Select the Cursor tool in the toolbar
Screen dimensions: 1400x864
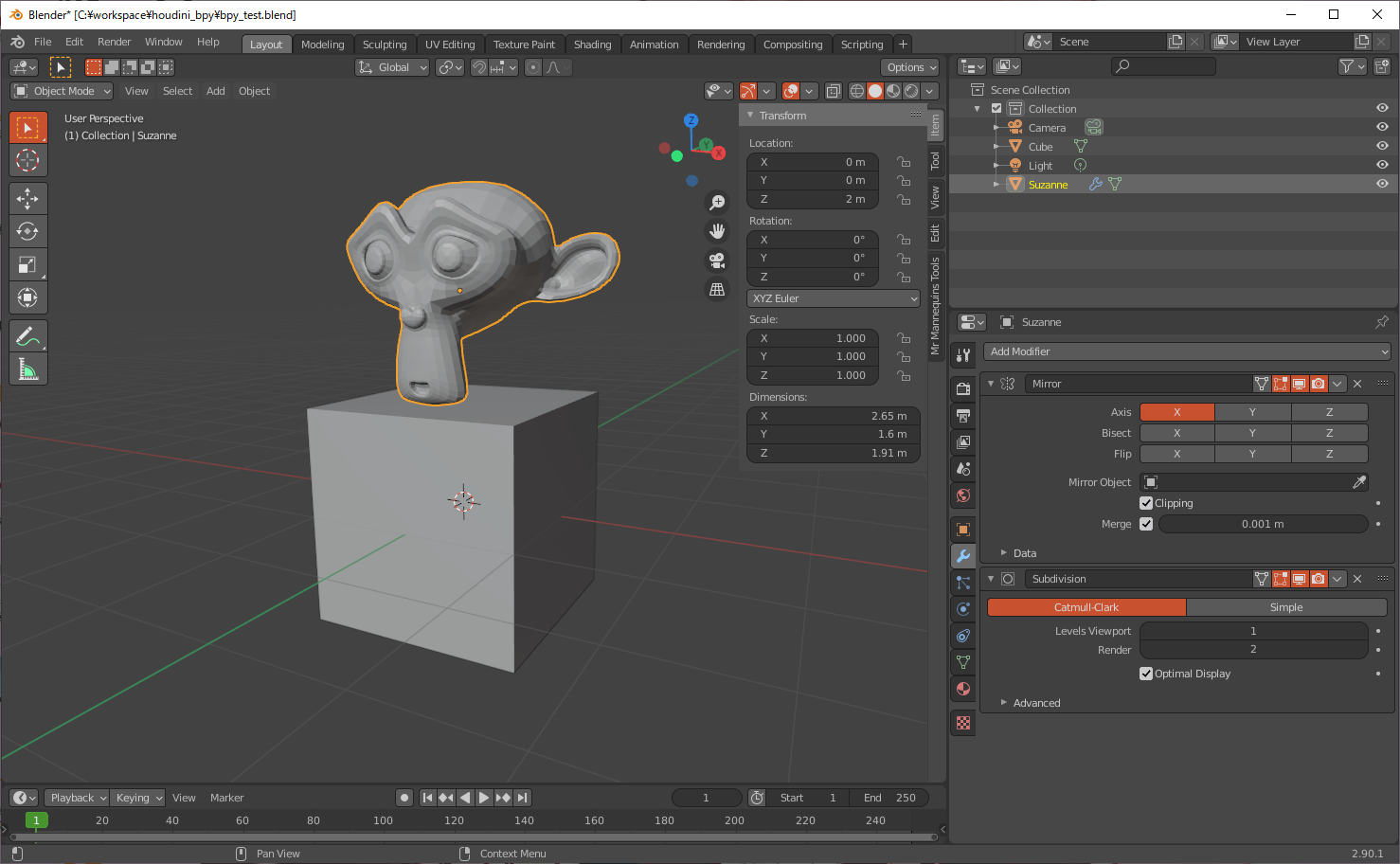[27, 160]
